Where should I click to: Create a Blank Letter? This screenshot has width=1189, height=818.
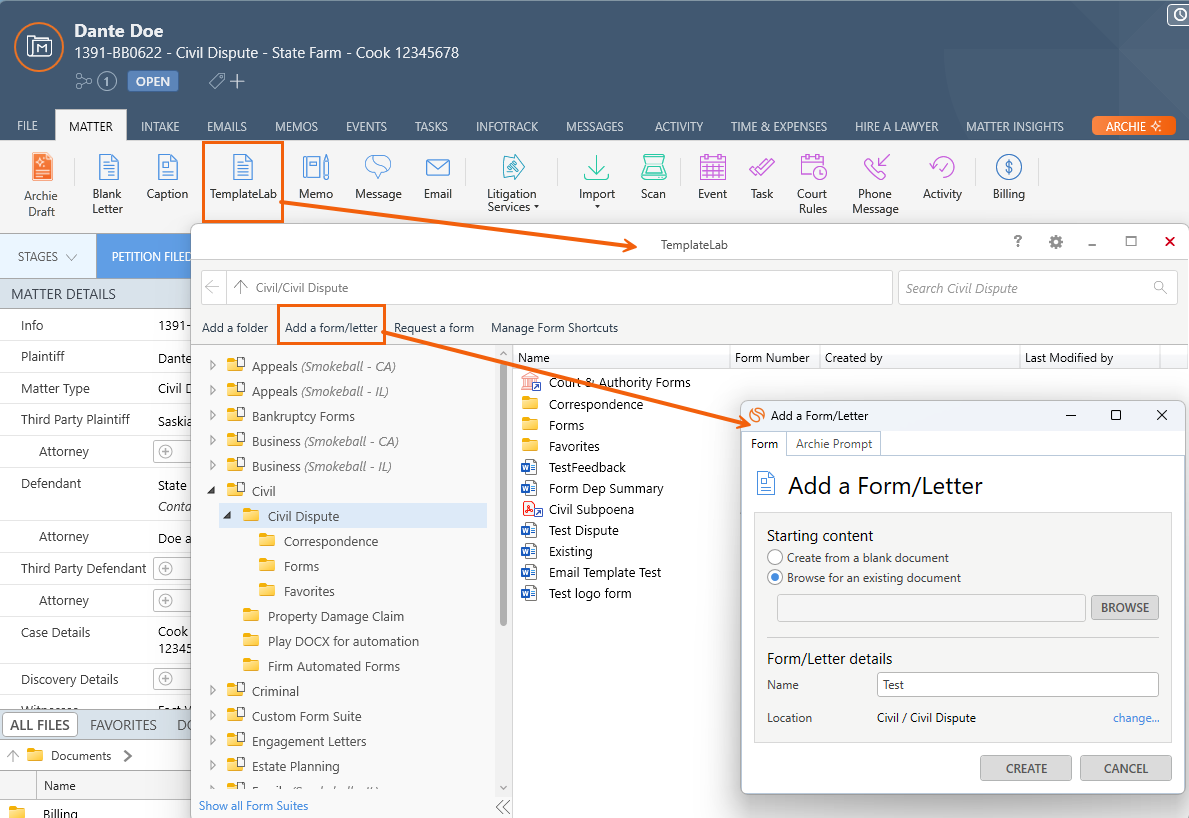click(x=107, y=184)
